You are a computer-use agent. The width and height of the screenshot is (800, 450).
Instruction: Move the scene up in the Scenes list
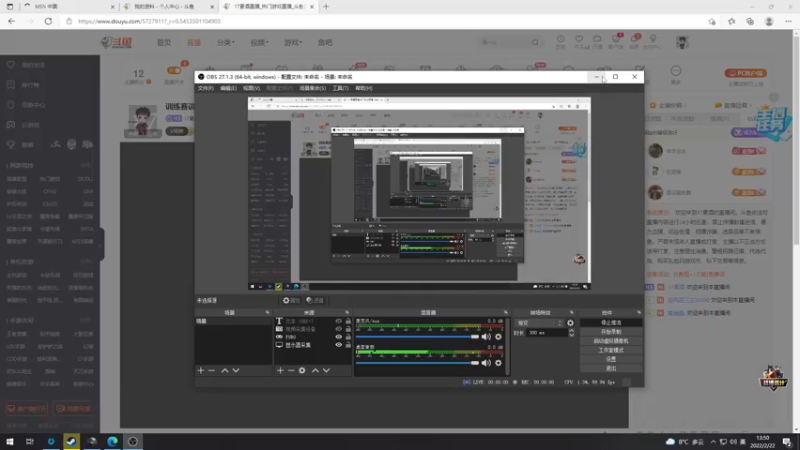(x=224, y=370)
